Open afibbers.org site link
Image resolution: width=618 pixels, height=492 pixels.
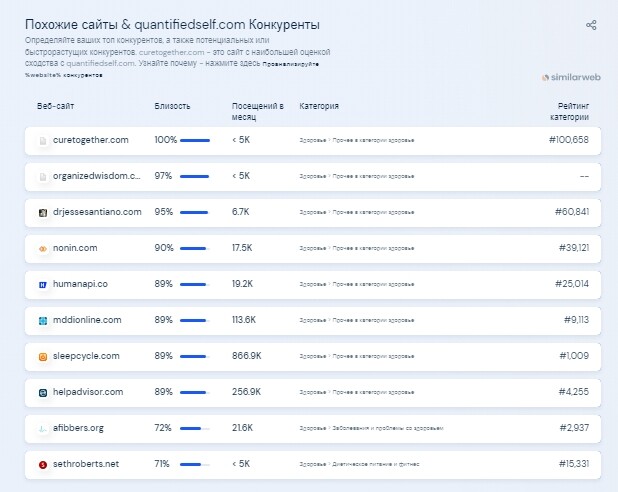[78, 428]
